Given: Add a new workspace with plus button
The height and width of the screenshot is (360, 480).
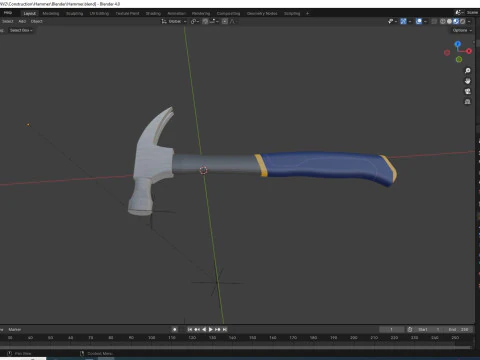Looking at the screenshot, I should (x=307, y=13).
